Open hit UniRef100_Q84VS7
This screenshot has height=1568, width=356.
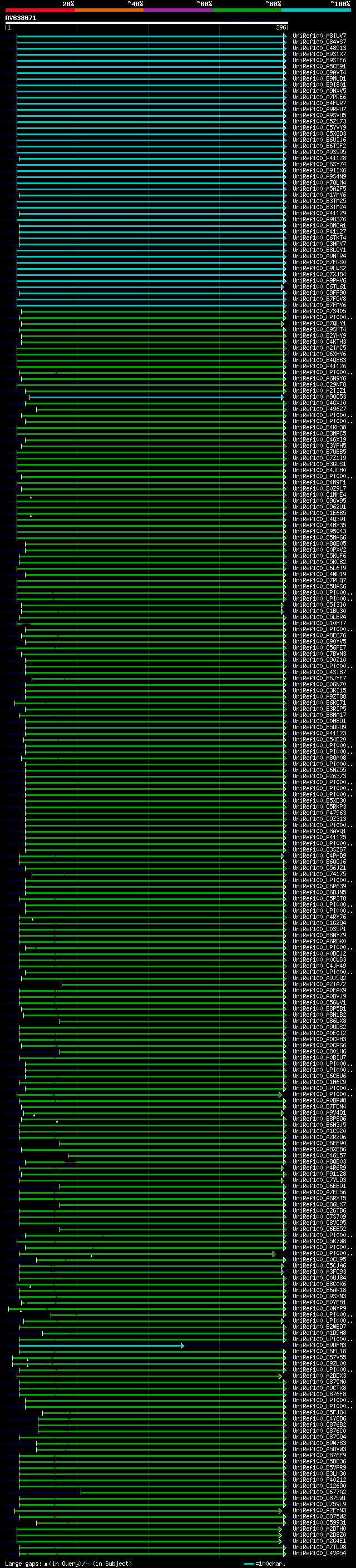click(319, 42)
